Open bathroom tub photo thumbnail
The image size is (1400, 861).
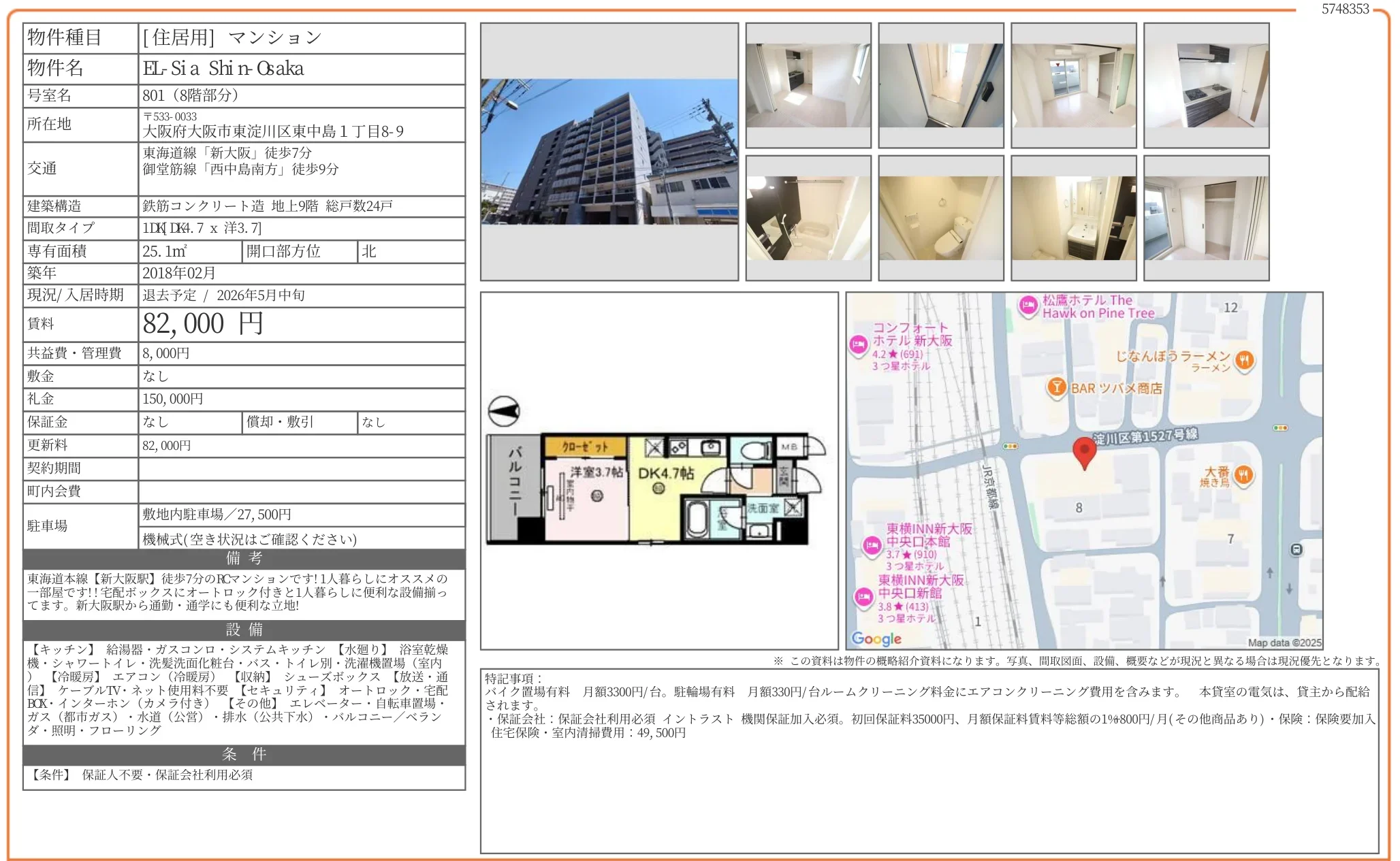tap(808, 218)
